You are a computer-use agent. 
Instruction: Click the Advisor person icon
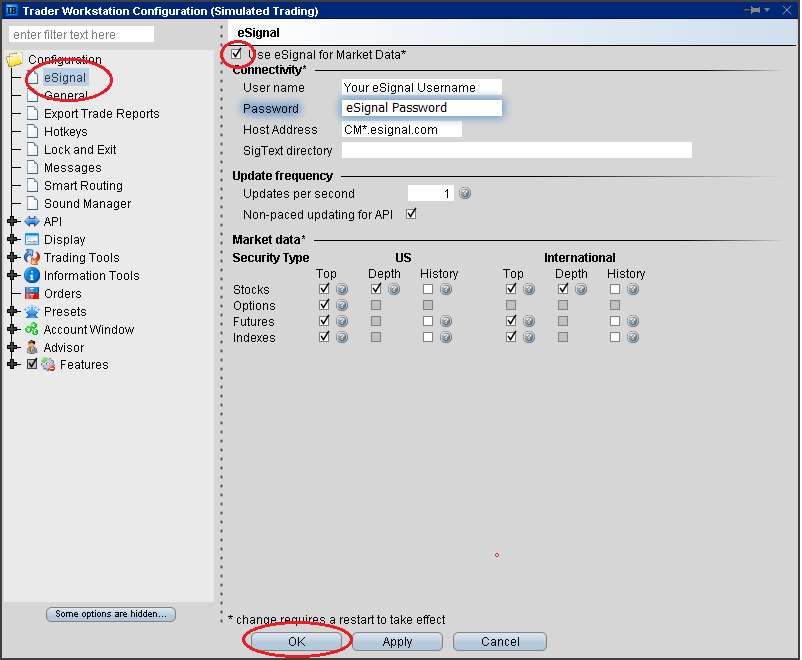pyautogui.click(x=32, y=347)
